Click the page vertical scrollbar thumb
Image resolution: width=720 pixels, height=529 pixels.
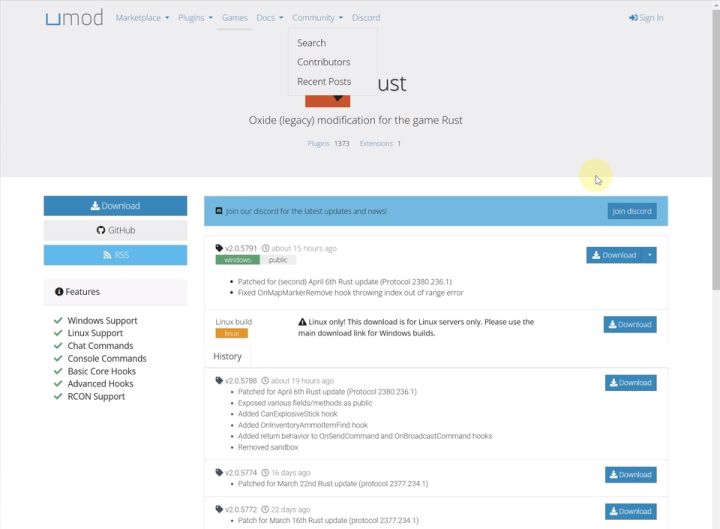click(x=715, y=149)
